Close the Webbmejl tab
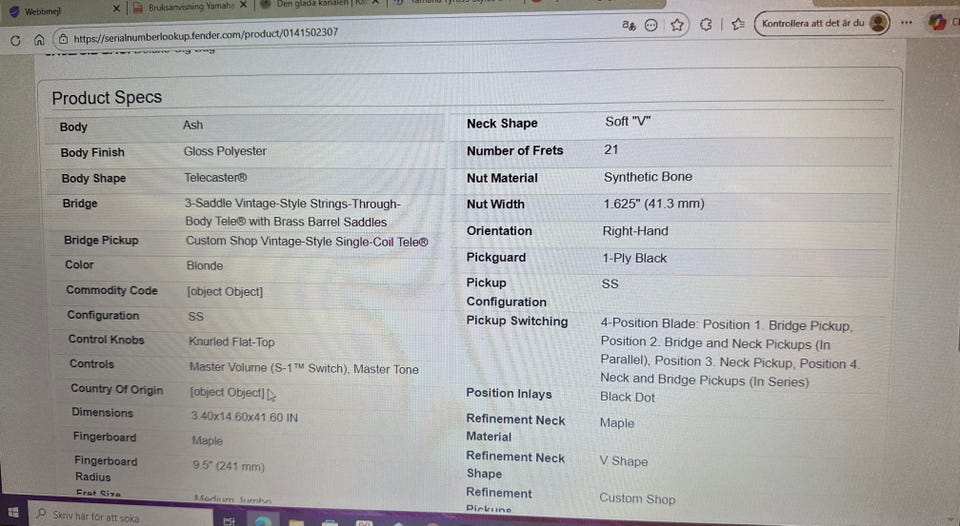Viewport: 960px width, 526px height. (x=116, y=9)
